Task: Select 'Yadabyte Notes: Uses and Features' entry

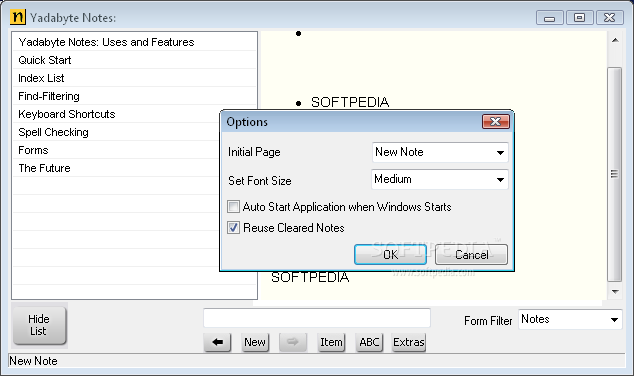Action: pyautogui.click(x=135, y=42)
